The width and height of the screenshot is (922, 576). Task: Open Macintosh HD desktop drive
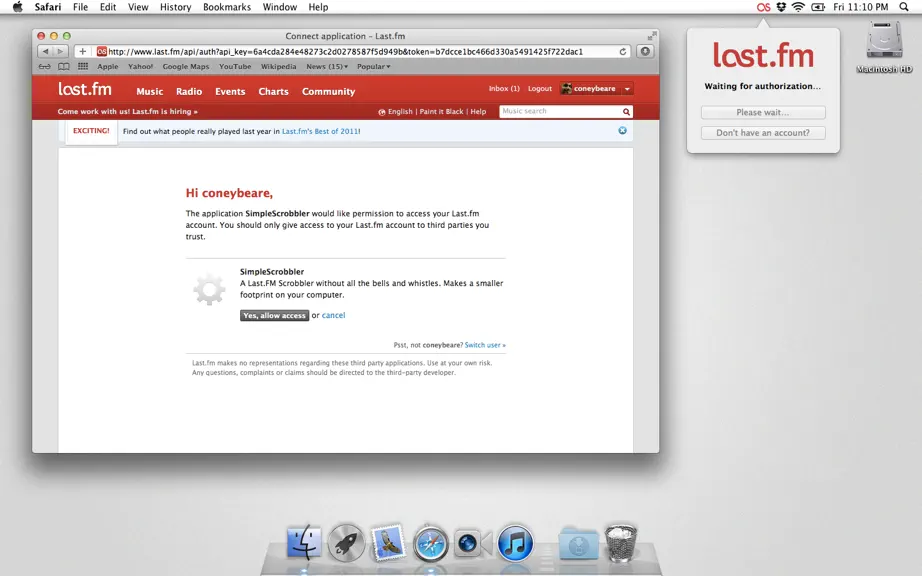pyautogui.click(x=884, y=48)
